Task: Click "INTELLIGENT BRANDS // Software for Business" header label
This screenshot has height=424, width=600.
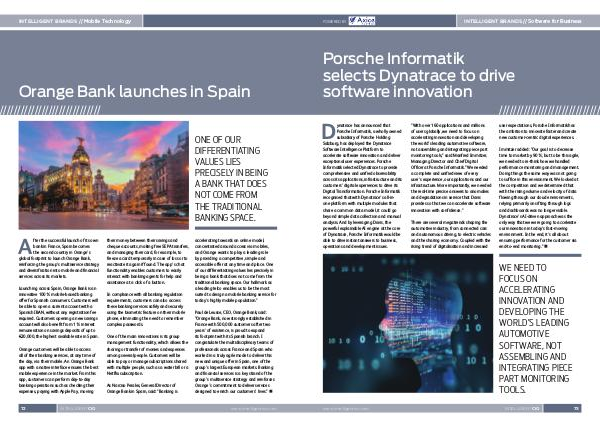Action: pyautogui.click(x=522, y=21)
